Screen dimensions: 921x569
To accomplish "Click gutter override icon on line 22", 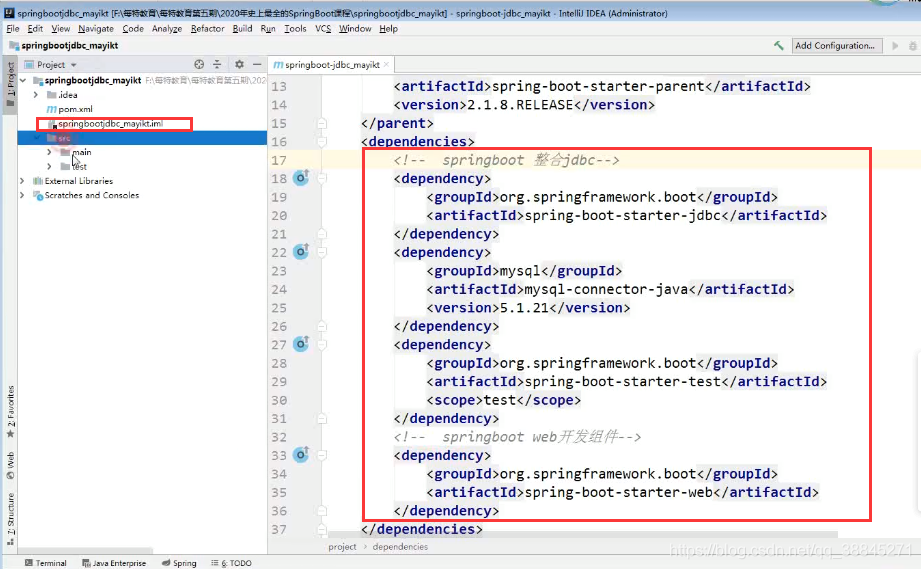I will tap(301, 251).
